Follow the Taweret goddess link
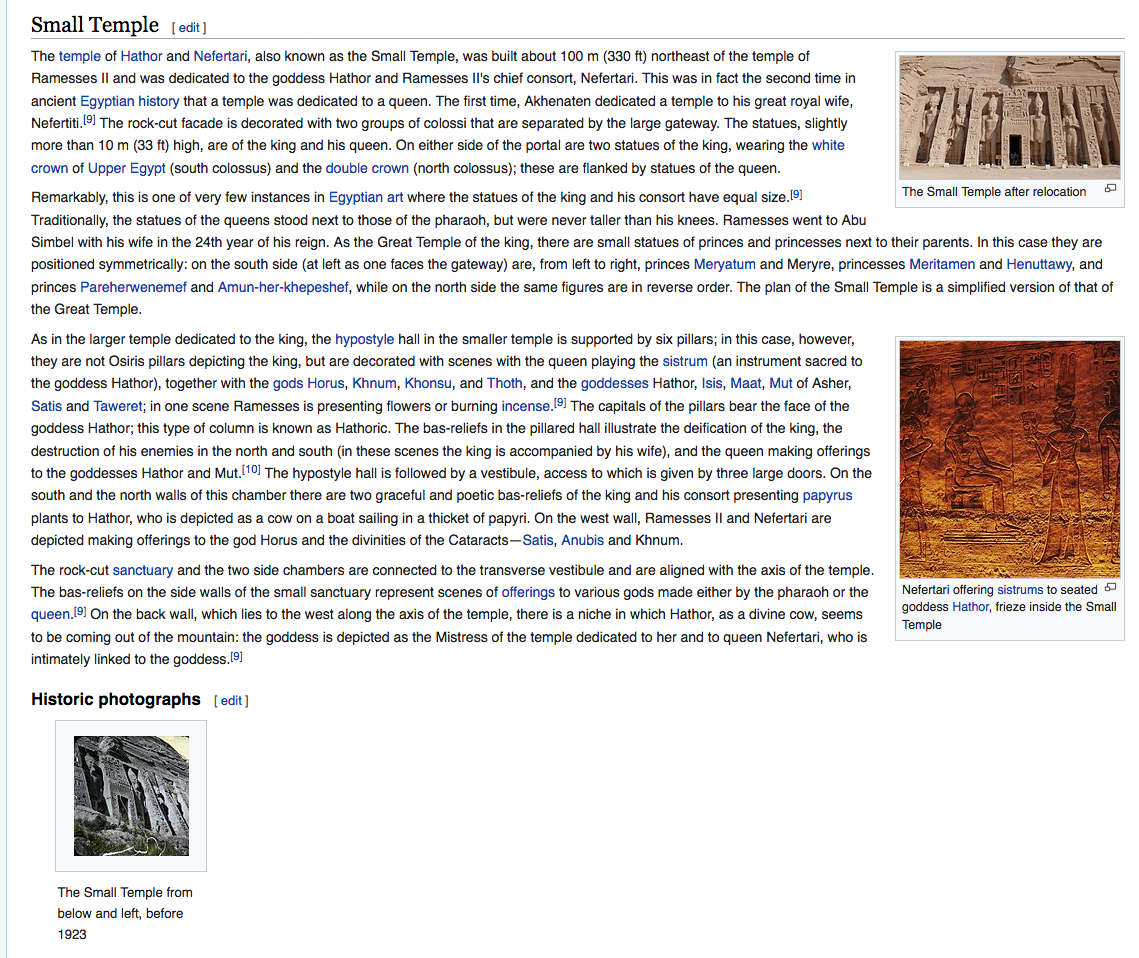The height and width of the screenshot is (958, 1139). 118,406
